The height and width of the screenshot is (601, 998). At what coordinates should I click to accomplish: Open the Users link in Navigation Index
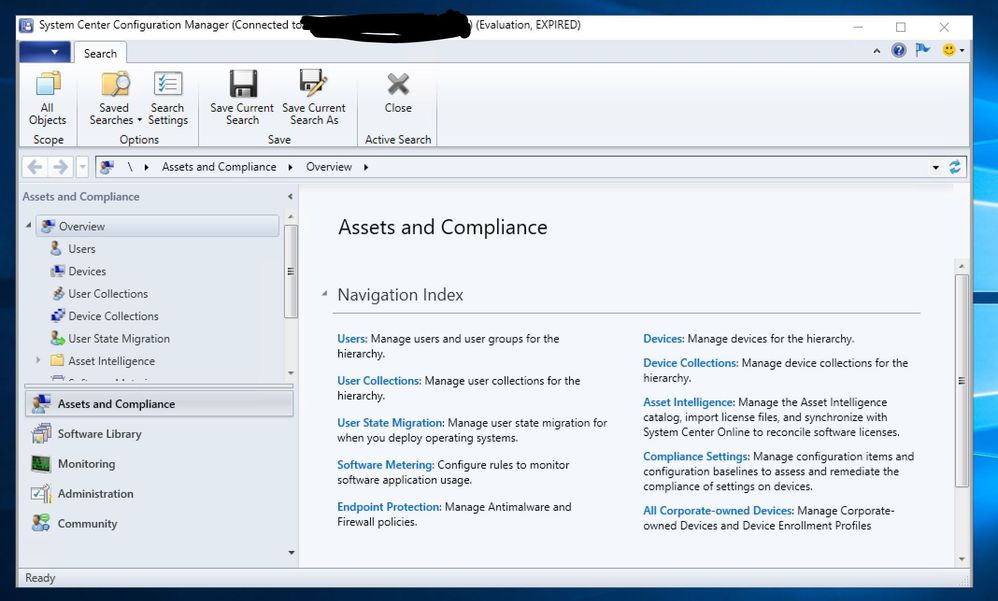click(x=352, y=339)
